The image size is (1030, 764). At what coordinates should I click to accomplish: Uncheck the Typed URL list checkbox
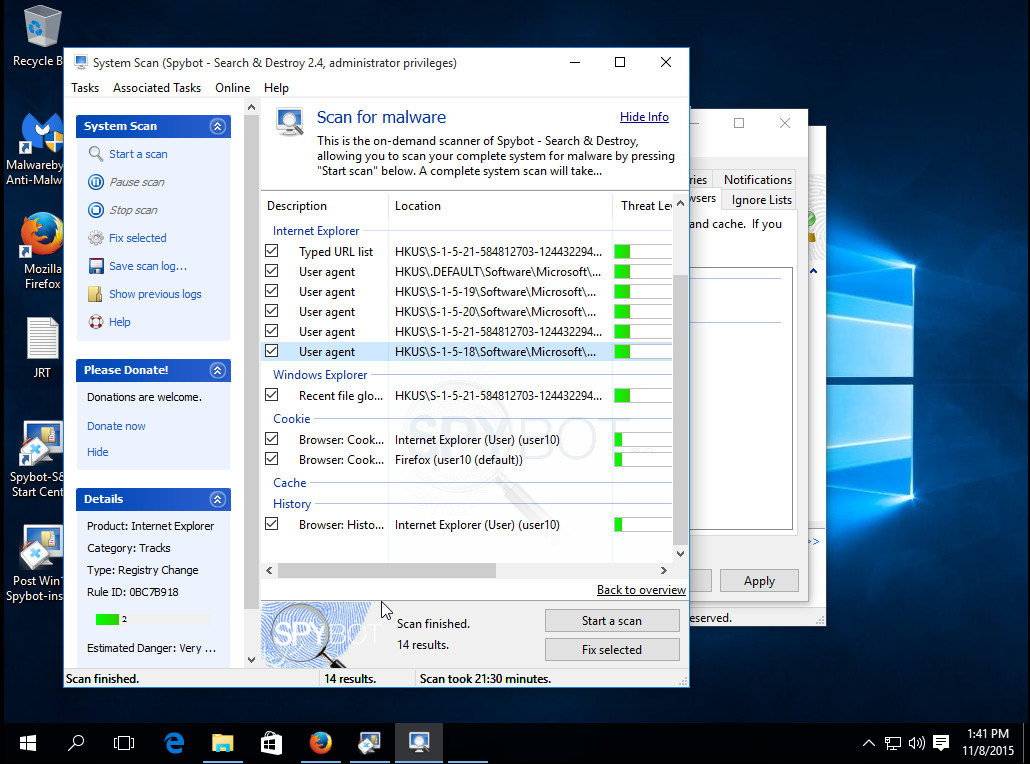click(x=271, y=251)
